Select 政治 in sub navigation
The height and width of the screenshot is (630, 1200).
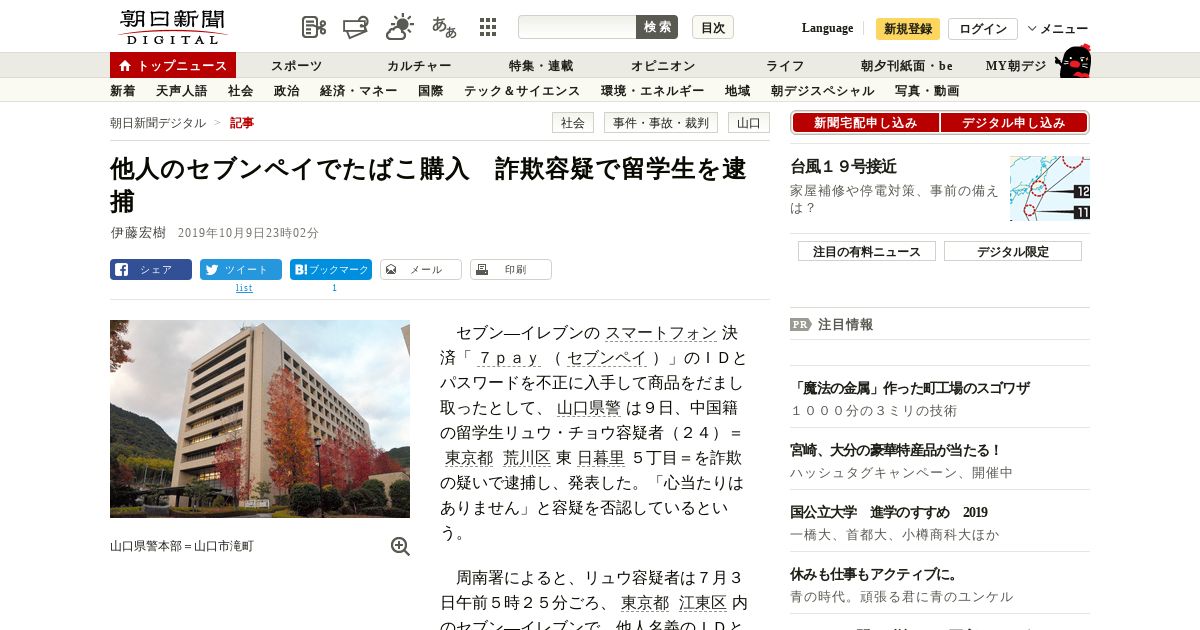click(287, 91)
